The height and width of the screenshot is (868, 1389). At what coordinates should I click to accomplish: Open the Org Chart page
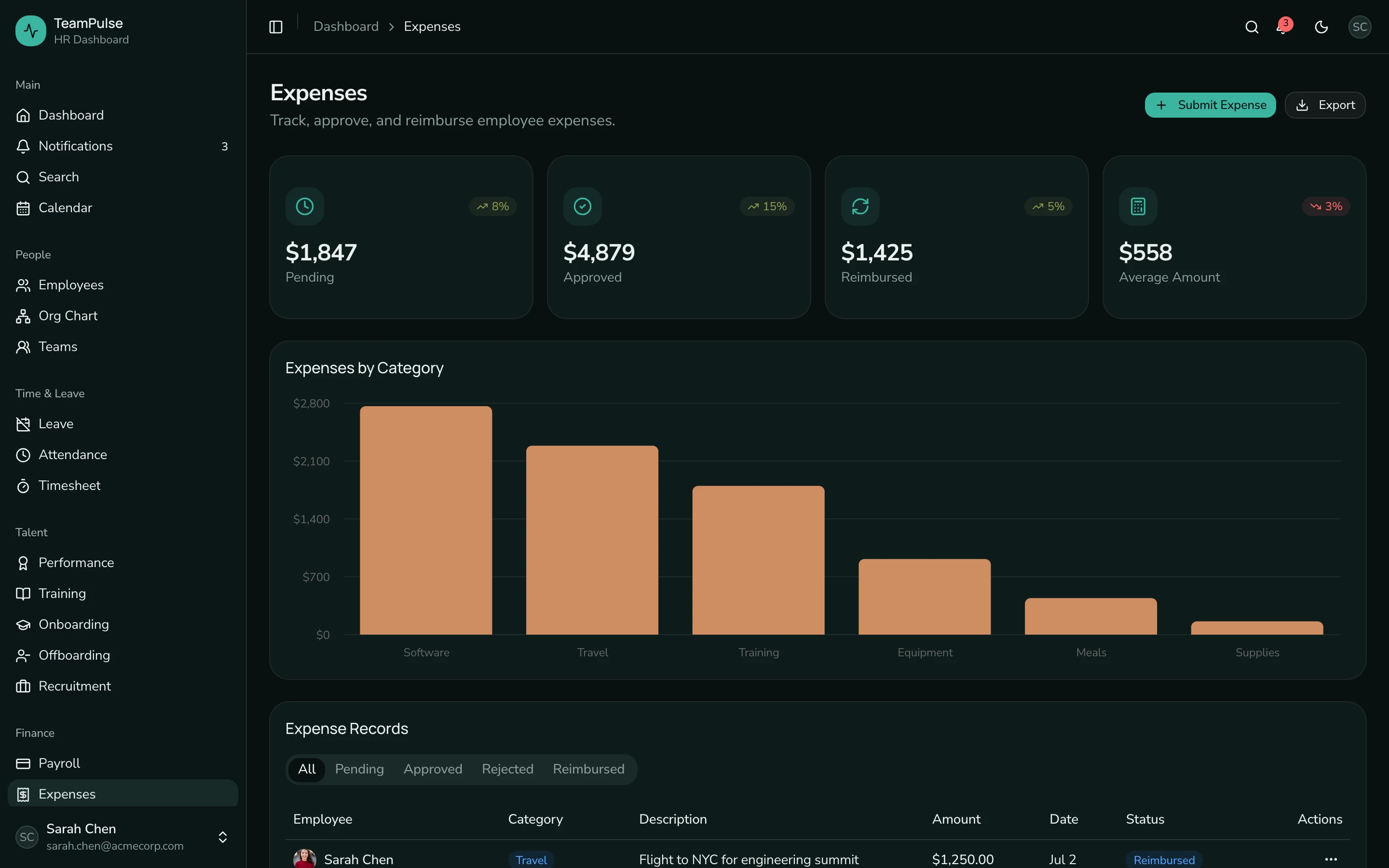point(123,316)
